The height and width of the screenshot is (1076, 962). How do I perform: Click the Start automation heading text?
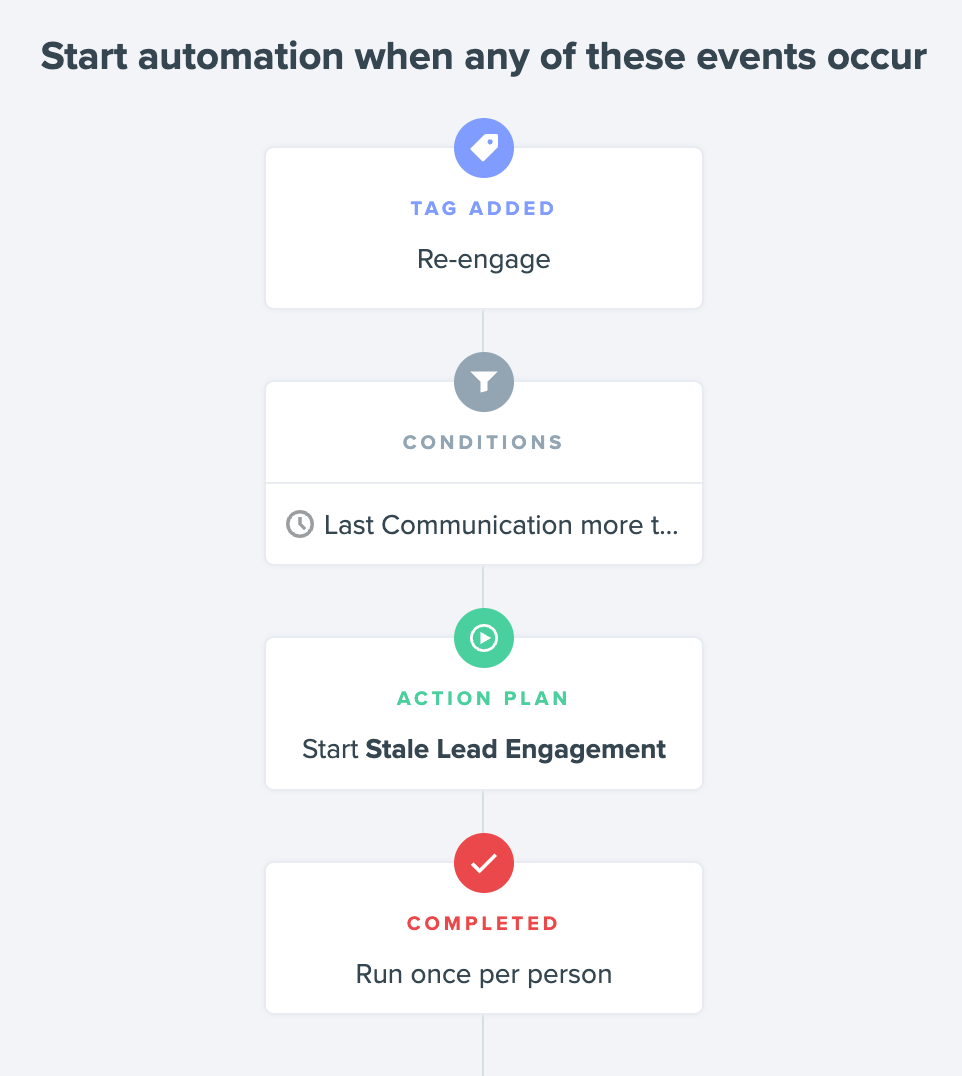(484, 57)
